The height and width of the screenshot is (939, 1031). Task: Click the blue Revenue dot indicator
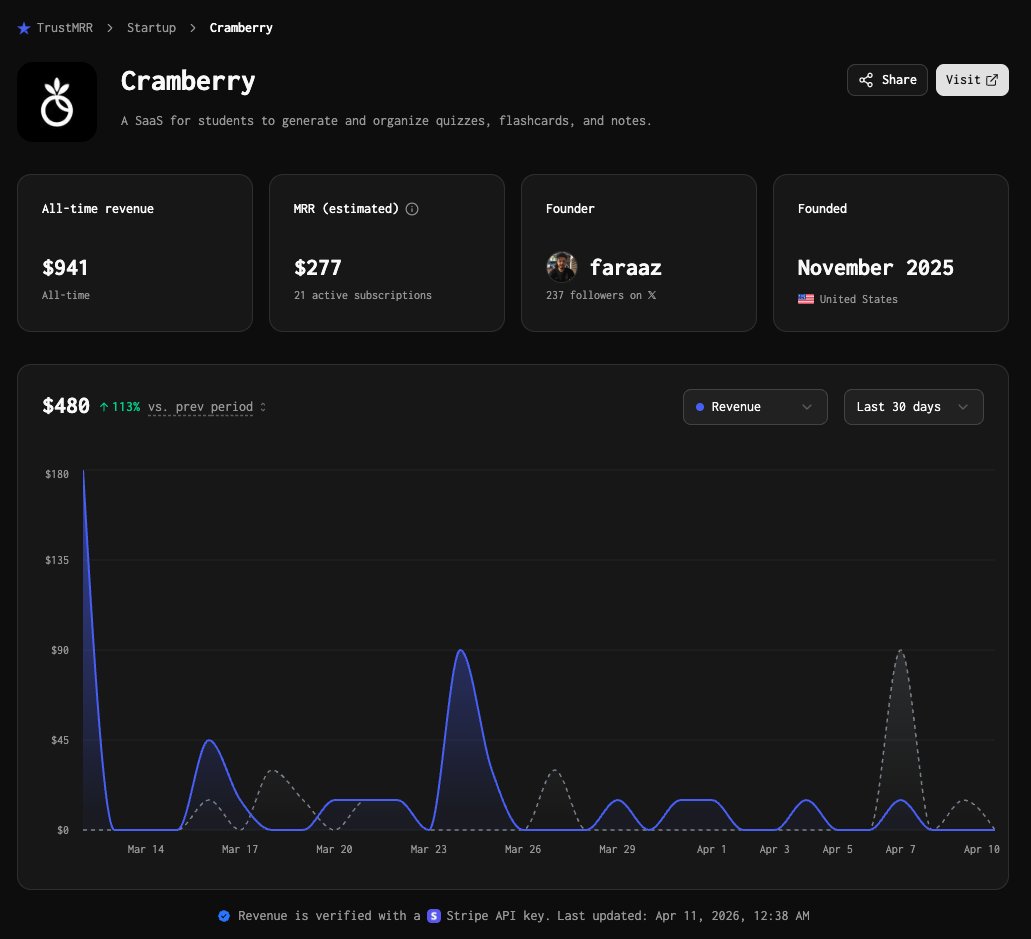[x=700, y=407]
